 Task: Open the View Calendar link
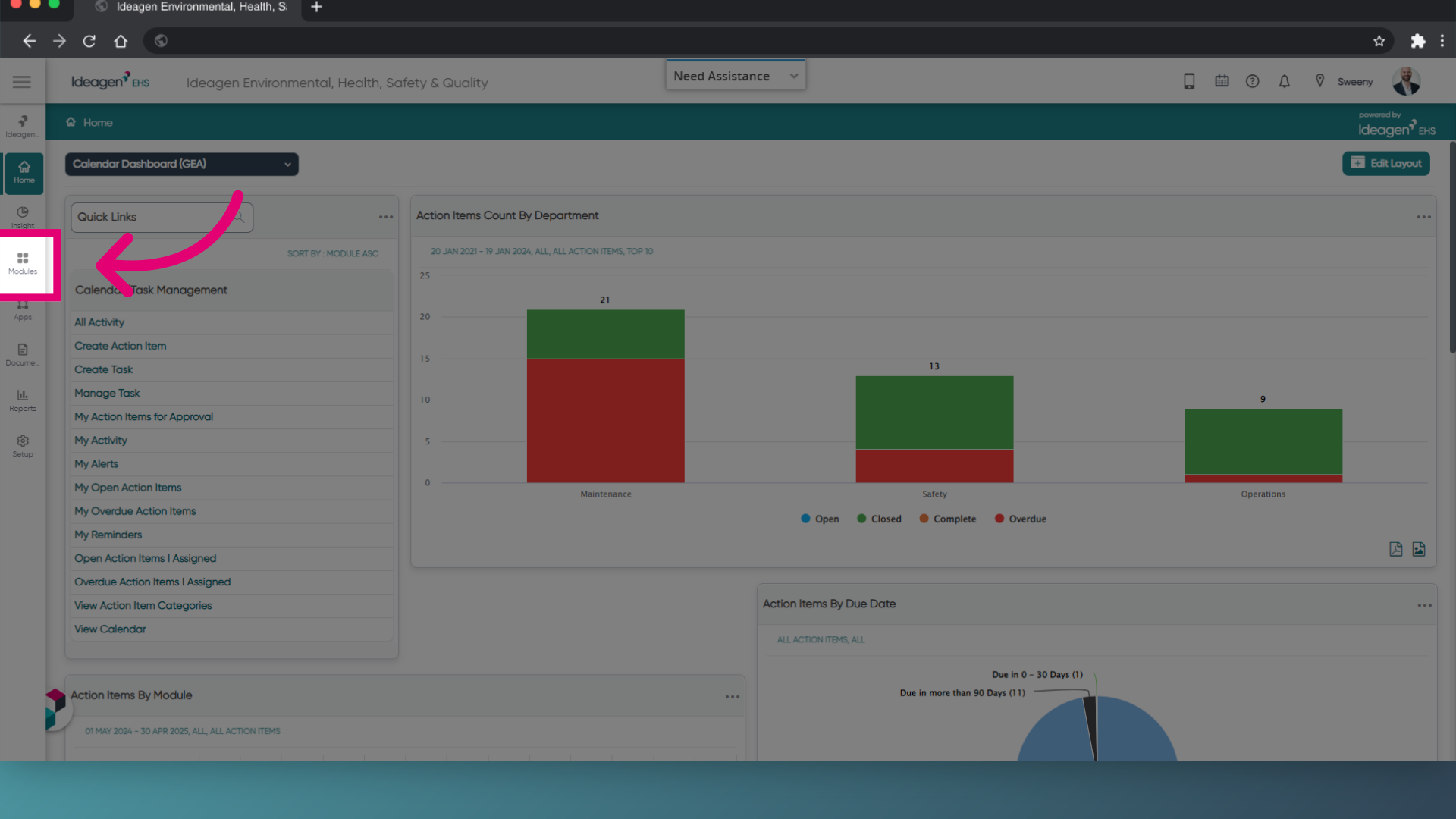(110, 629)
